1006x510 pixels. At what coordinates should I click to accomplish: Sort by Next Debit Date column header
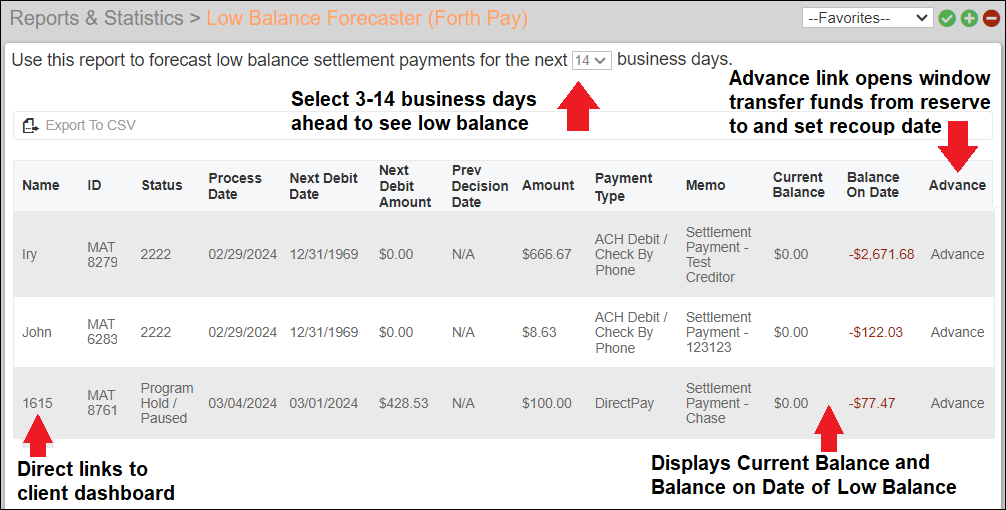(x=323, y=186)
